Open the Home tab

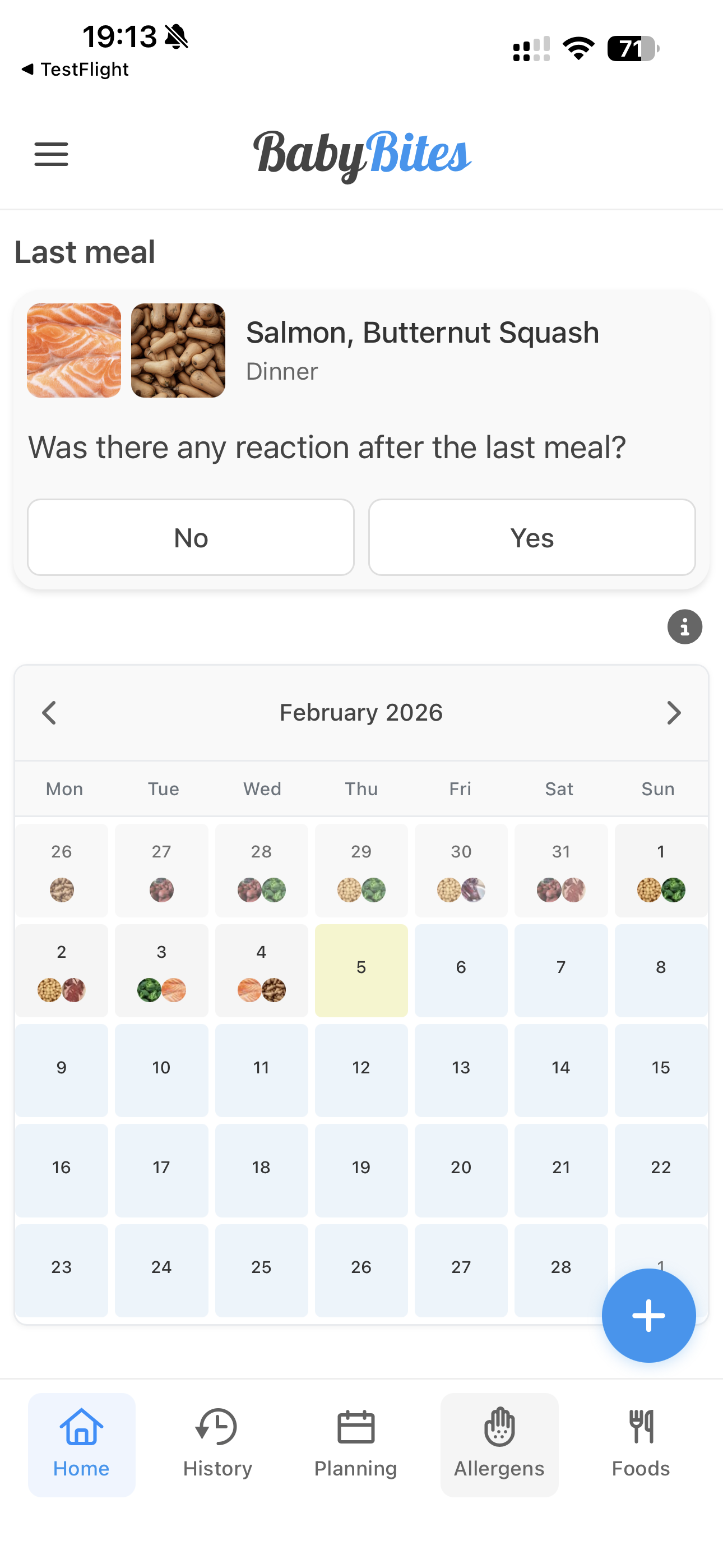point(82,1444)
